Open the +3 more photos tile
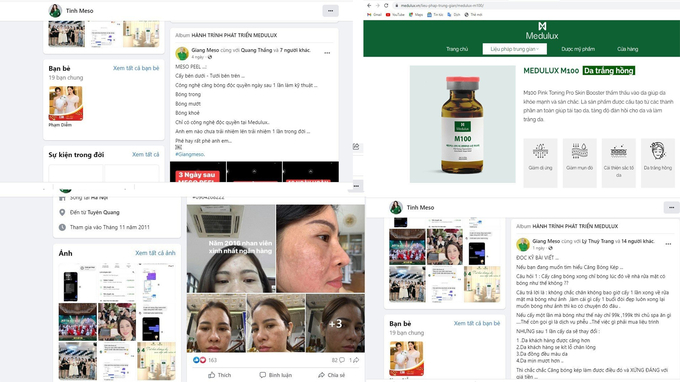Image resolution: width=680 pixels, height=382 pixels. coord(335,323)
